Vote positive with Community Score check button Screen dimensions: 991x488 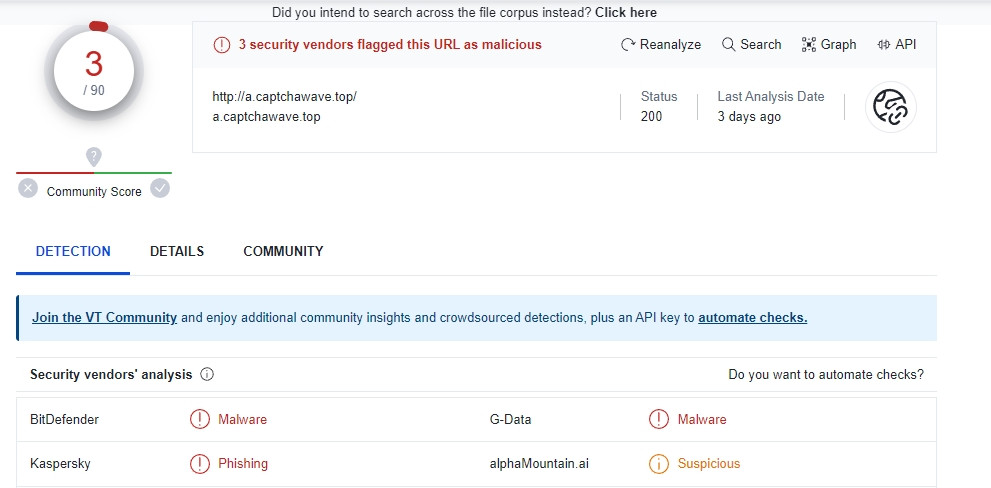[x=160, y=188]
